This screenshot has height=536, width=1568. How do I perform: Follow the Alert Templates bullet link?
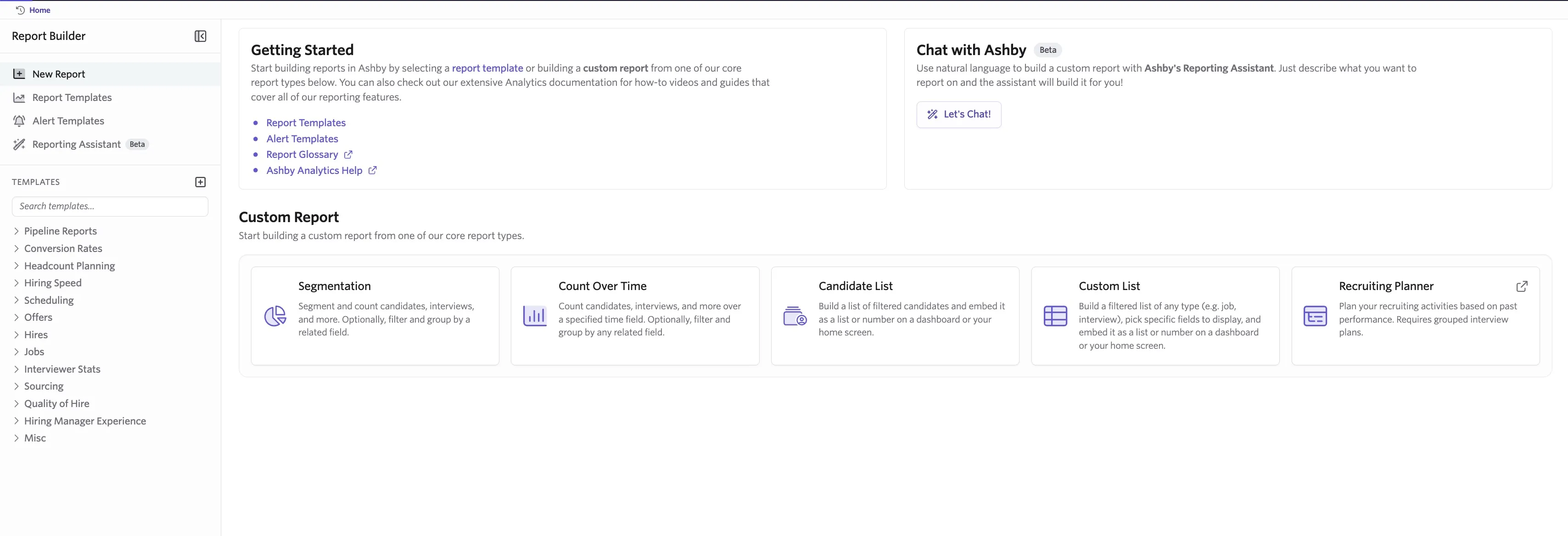(x=302, y=139)
